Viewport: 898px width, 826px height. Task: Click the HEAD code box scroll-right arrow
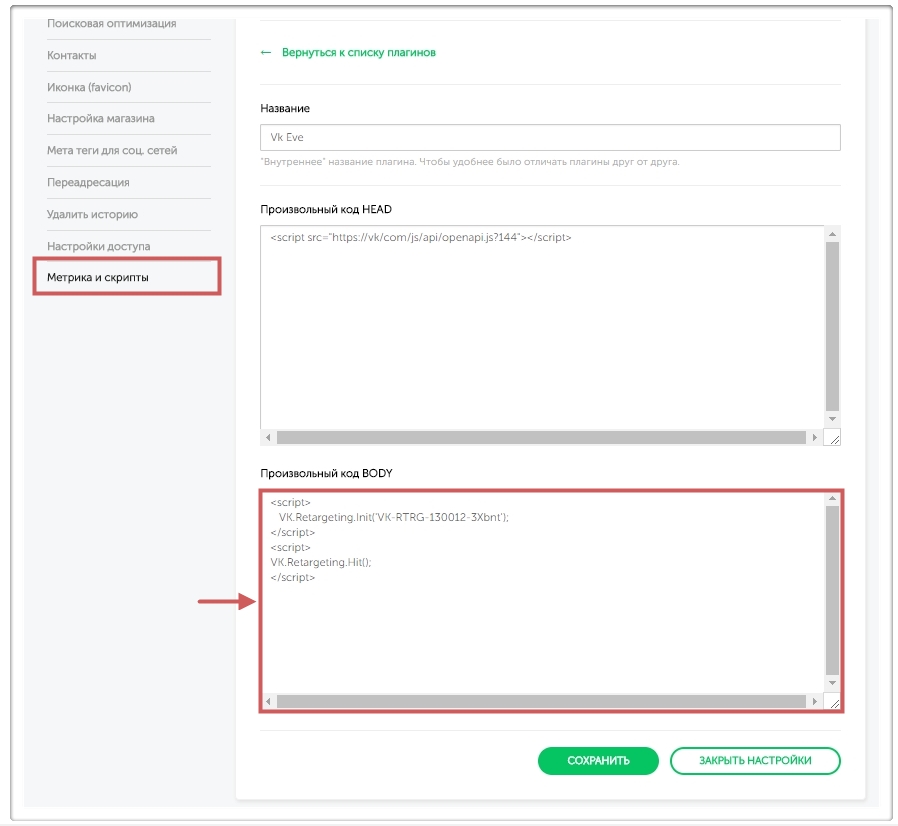(x=815, y=438)
